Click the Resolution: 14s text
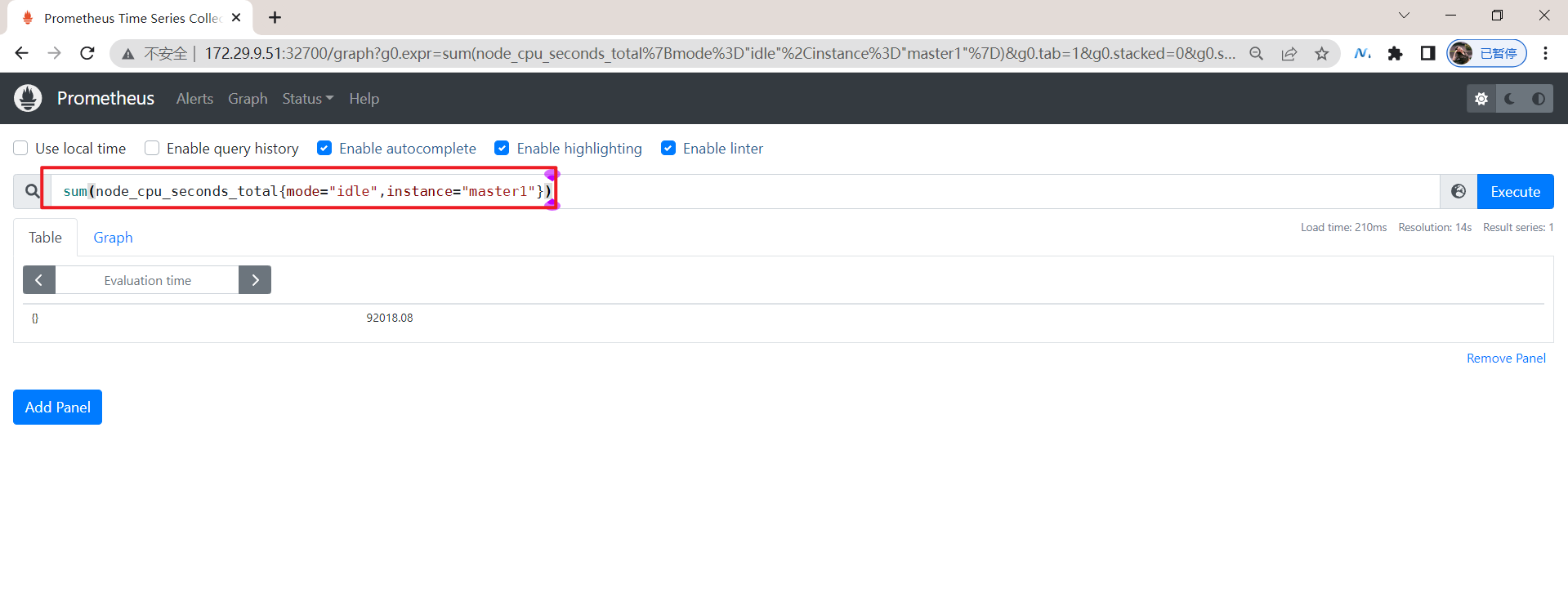The image size is (1568, 597). coord(1435,227)
